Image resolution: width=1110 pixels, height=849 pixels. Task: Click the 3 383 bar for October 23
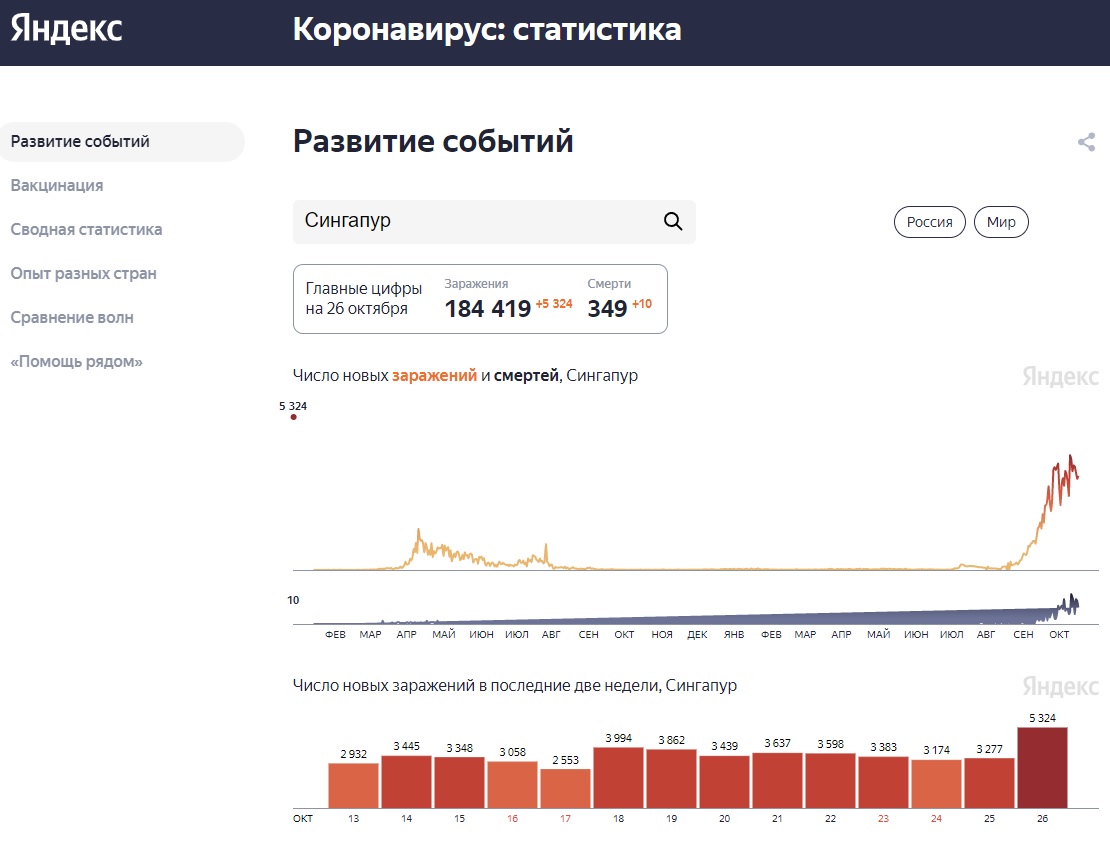pyautogui.click(x=883, y=782)
